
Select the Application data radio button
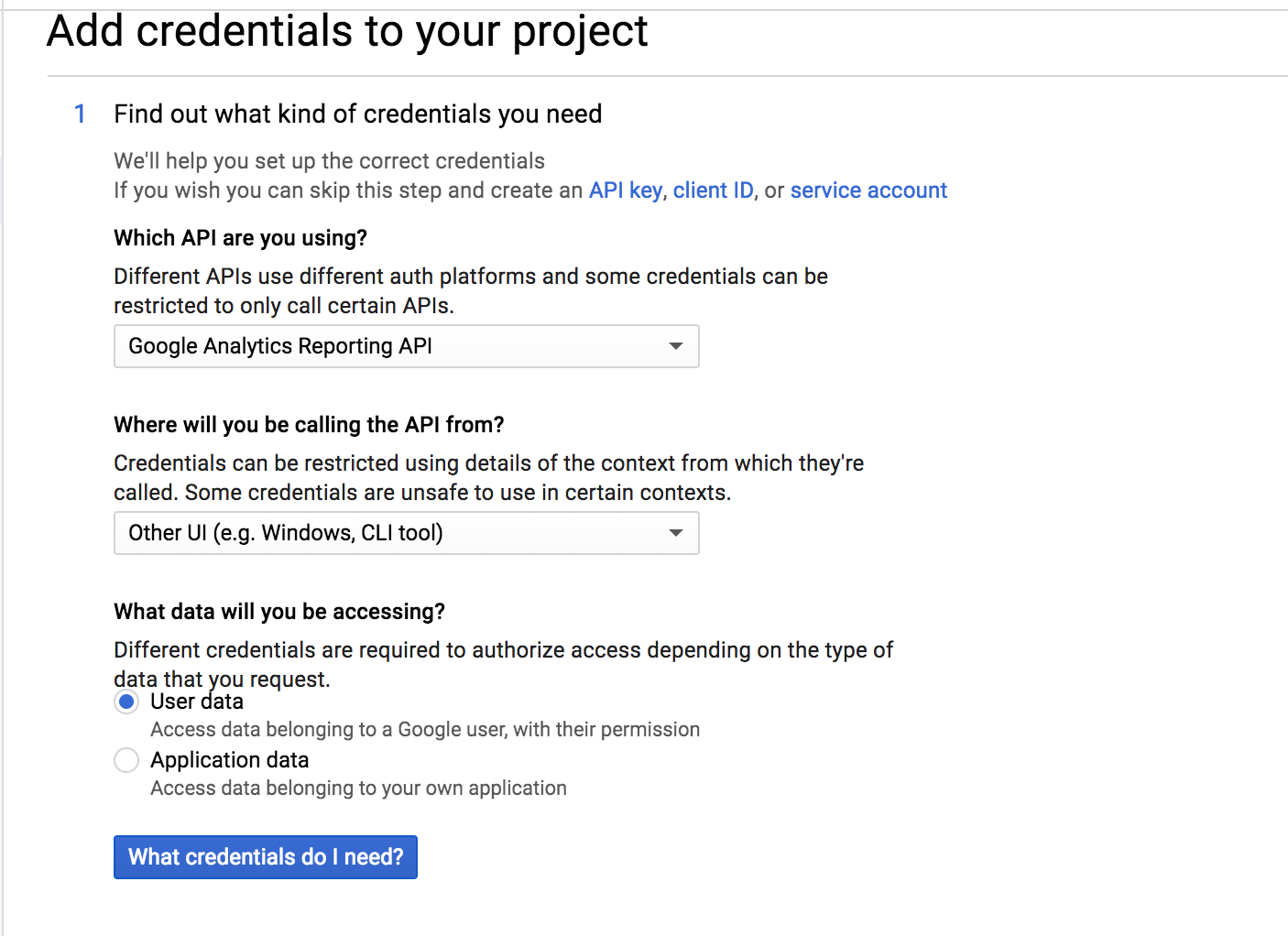[126, 760]
